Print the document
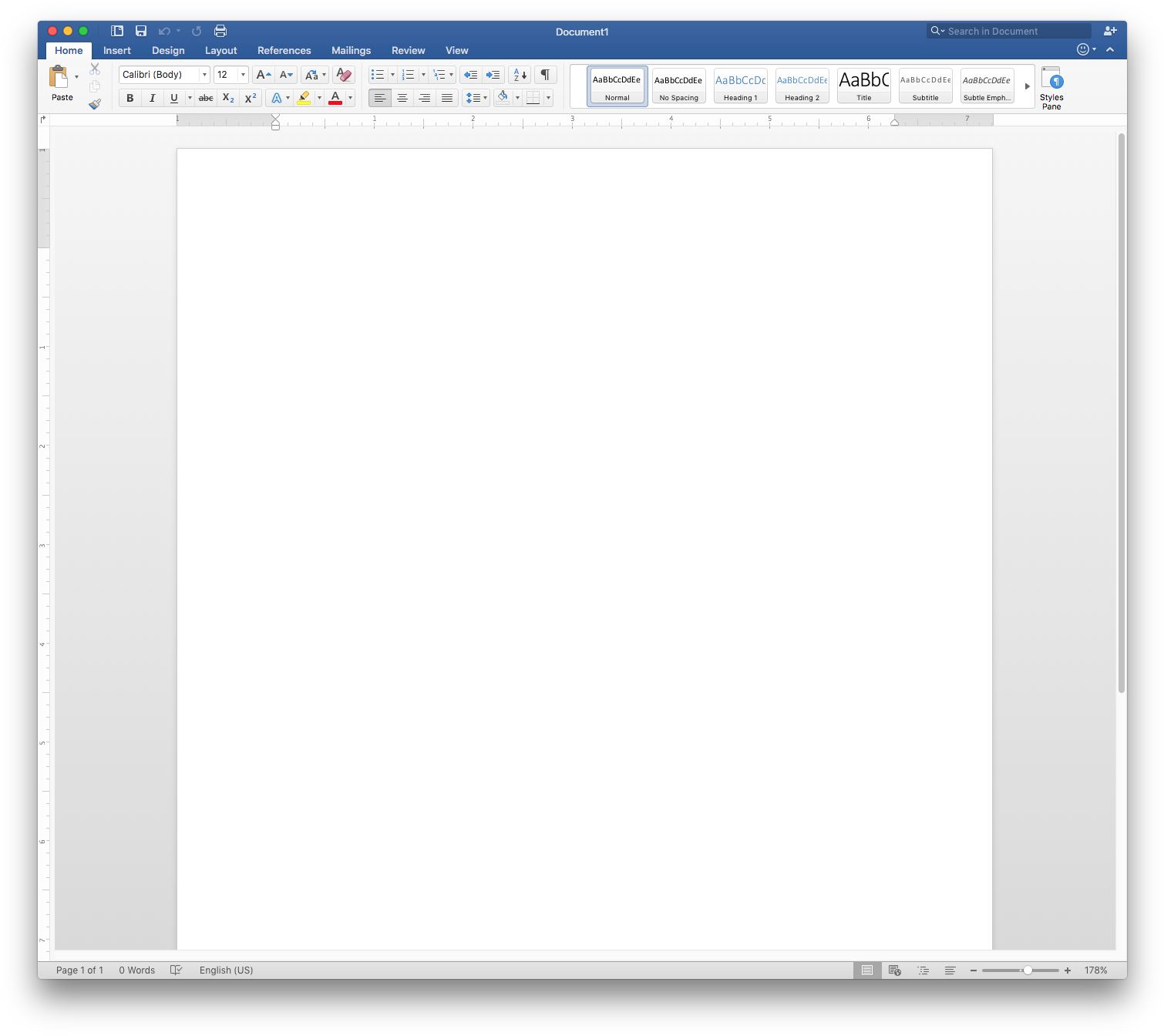 point(220,31)
